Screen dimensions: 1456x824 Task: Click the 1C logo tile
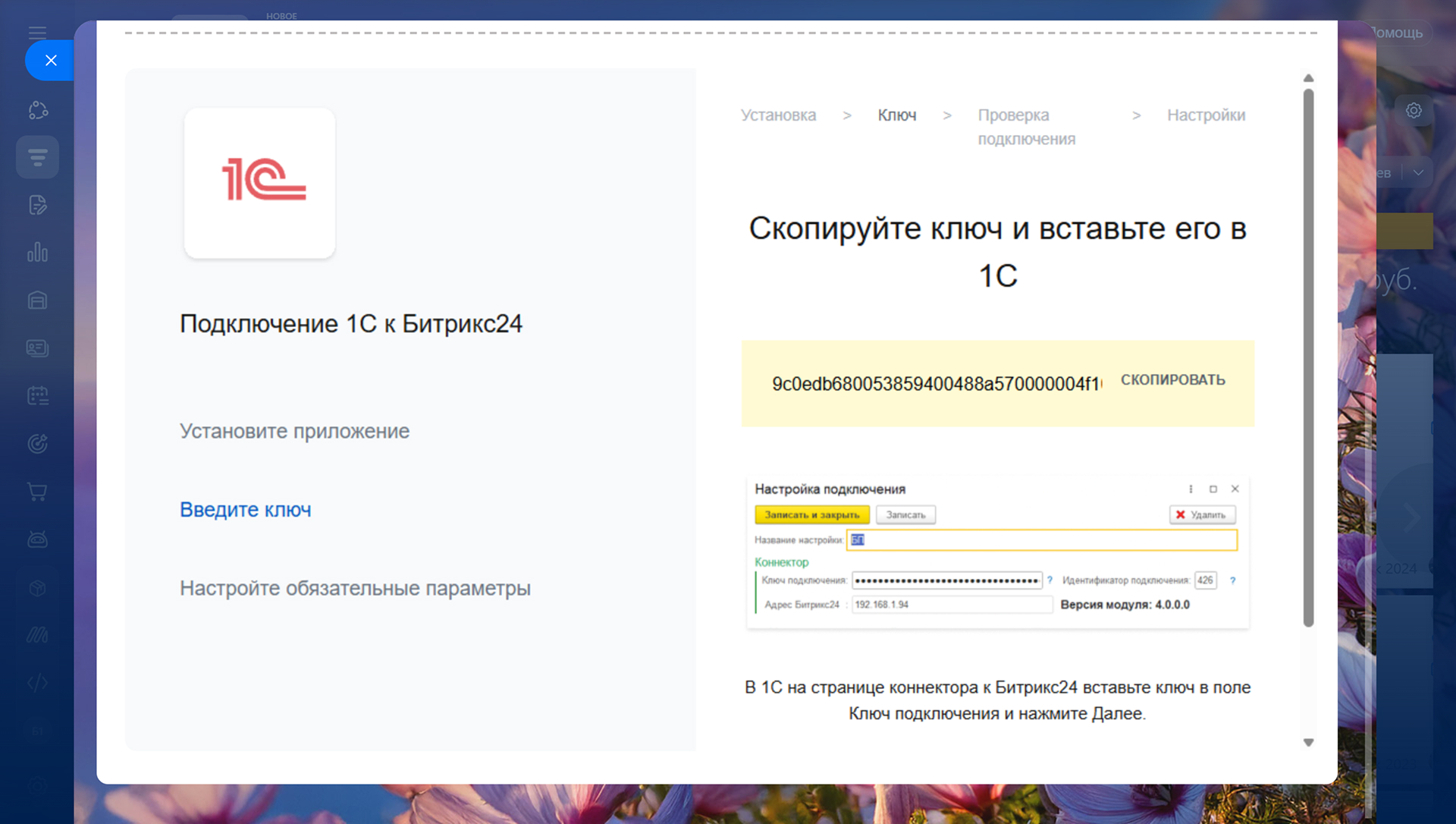coord(259,183)
